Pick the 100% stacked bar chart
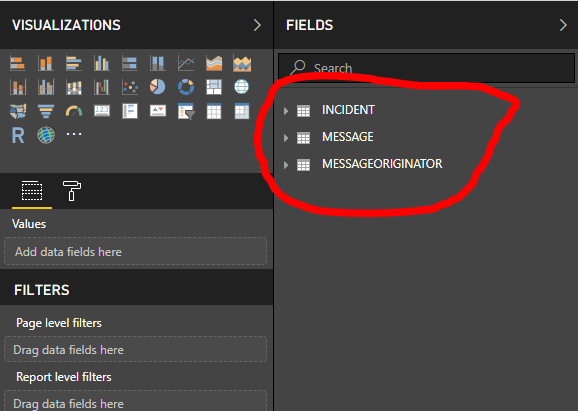Image resolution: width=578 pixels, height=411 pixels. tap(130, 63)
